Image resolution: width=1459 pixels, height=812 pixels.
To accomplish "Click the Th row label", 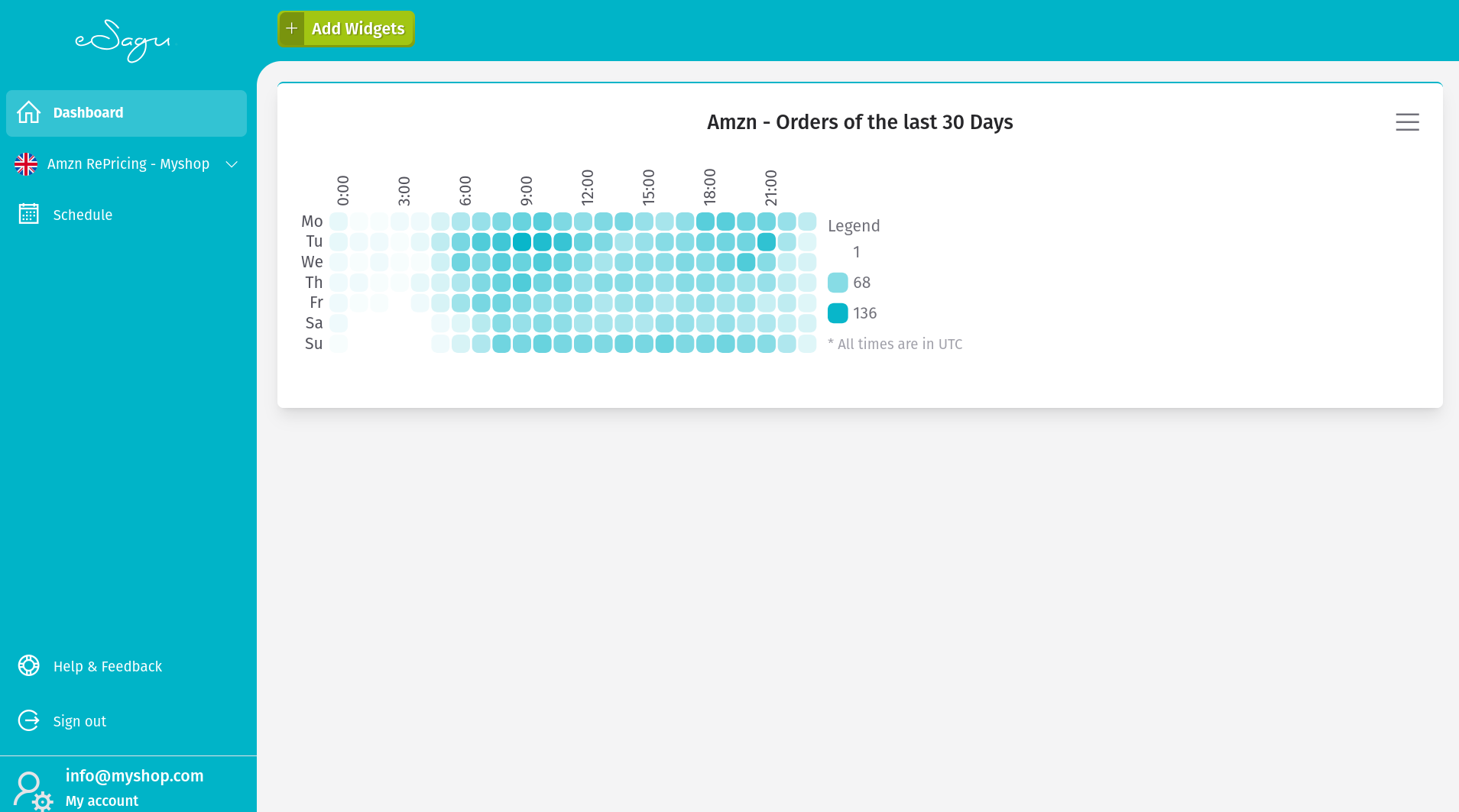I will [x=314, y=283].
